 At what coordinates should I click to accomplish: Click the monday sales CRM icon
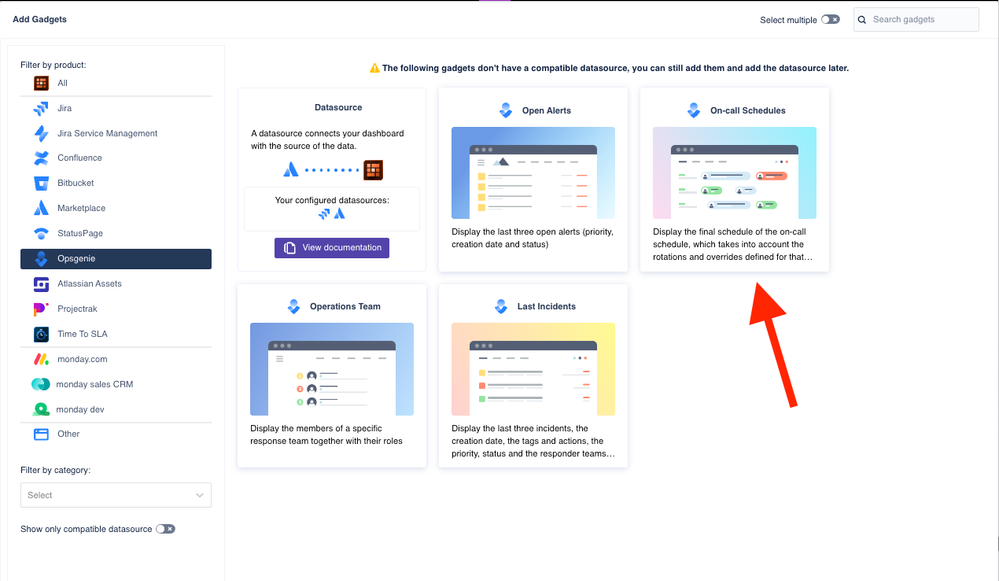[41, 384]
